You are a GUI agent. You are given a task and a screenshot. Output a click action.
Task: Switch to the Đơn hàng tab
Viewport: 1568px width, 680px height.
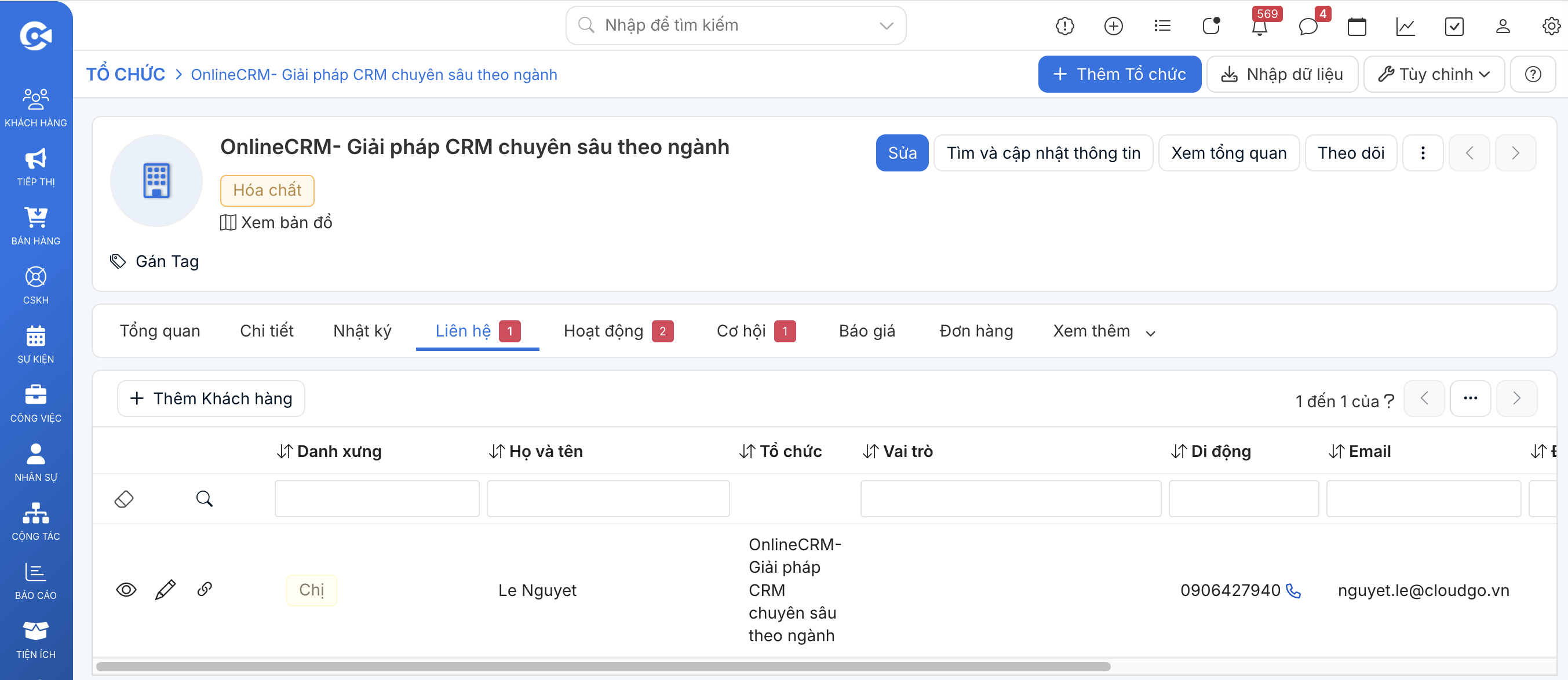pos(976,331)
